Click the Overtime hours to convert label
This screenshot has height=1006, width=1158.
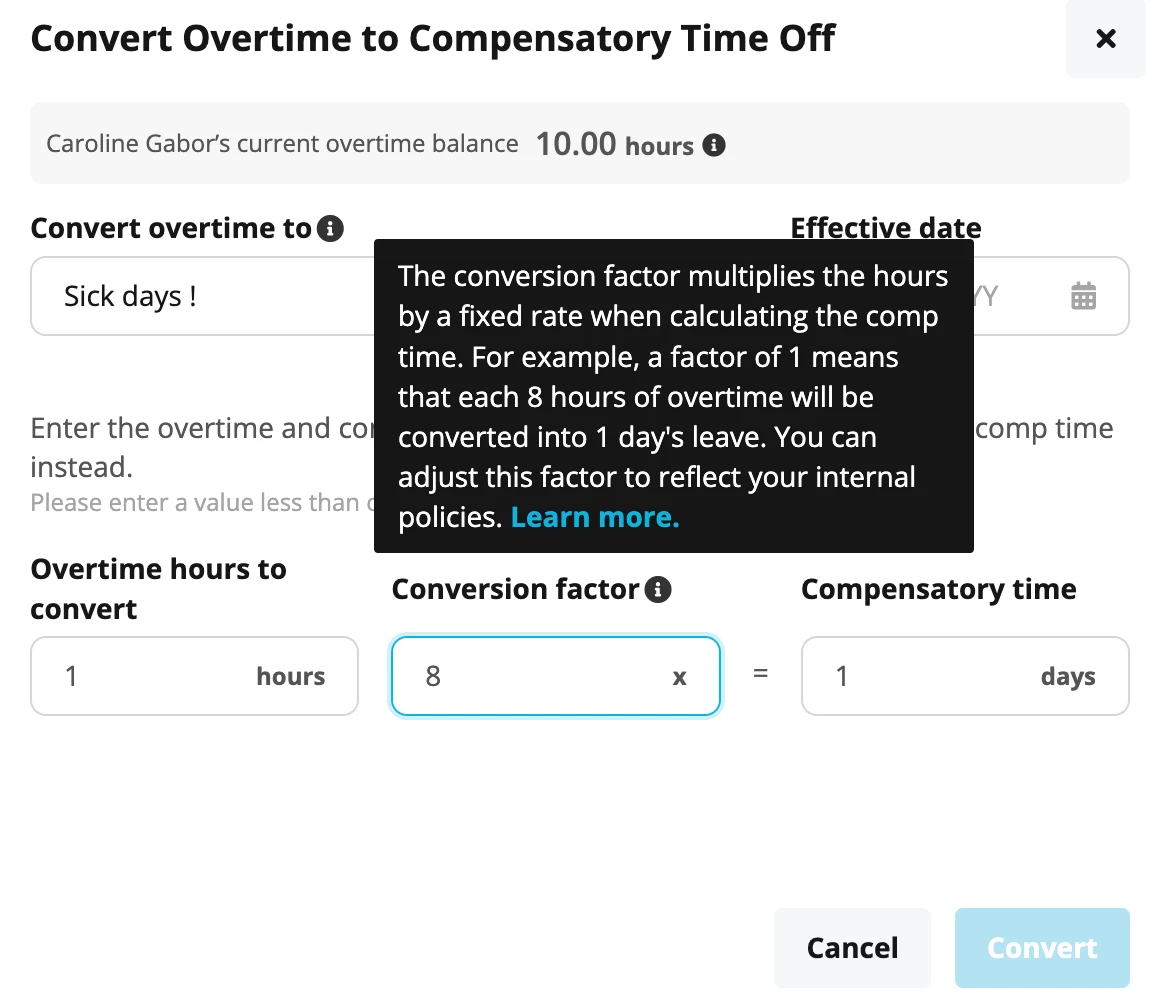158,589
